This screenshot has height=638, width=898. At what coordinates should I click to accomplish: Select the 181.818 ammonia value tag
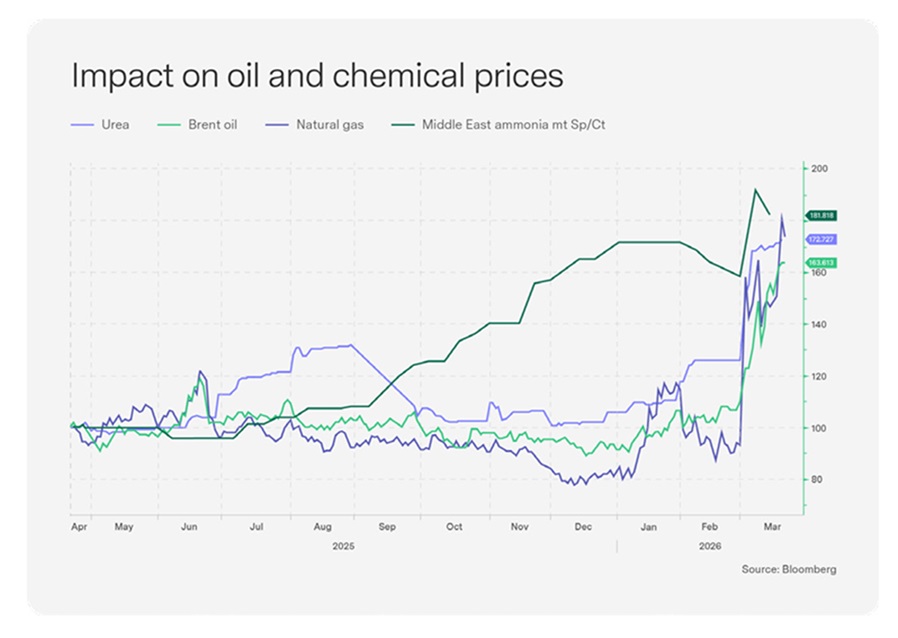(822, 215)
